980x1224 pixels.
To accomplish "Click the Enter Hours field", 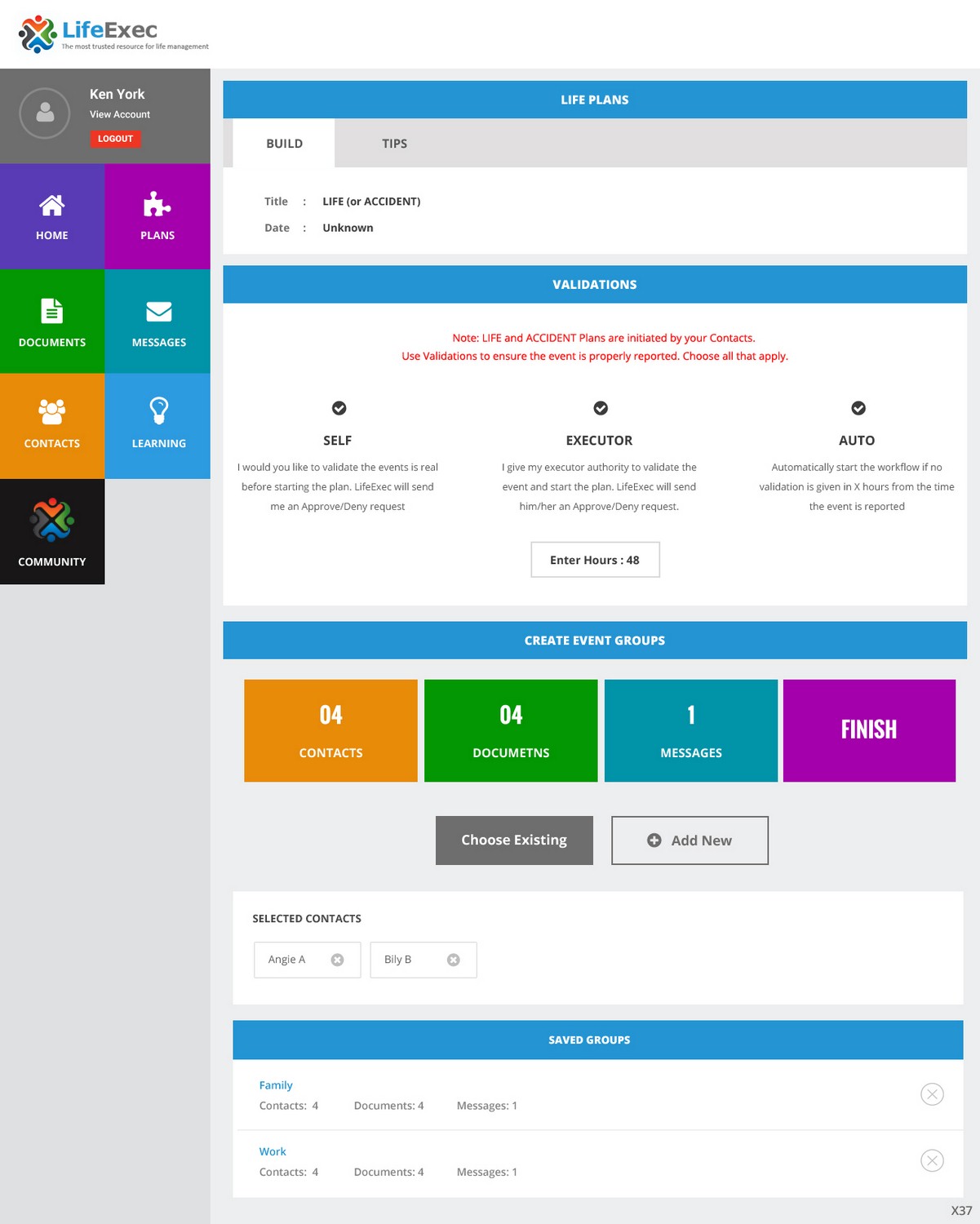I will coord(595,560).
